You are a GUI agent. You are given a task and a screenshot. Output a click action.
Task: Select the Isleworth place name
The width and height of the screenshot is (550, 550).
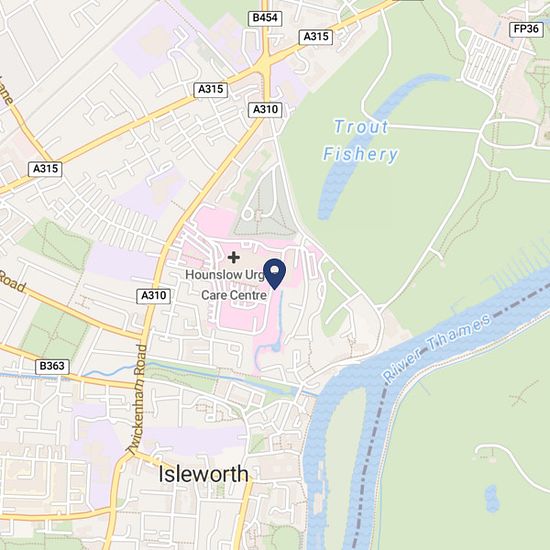click(x=203, y=474)
